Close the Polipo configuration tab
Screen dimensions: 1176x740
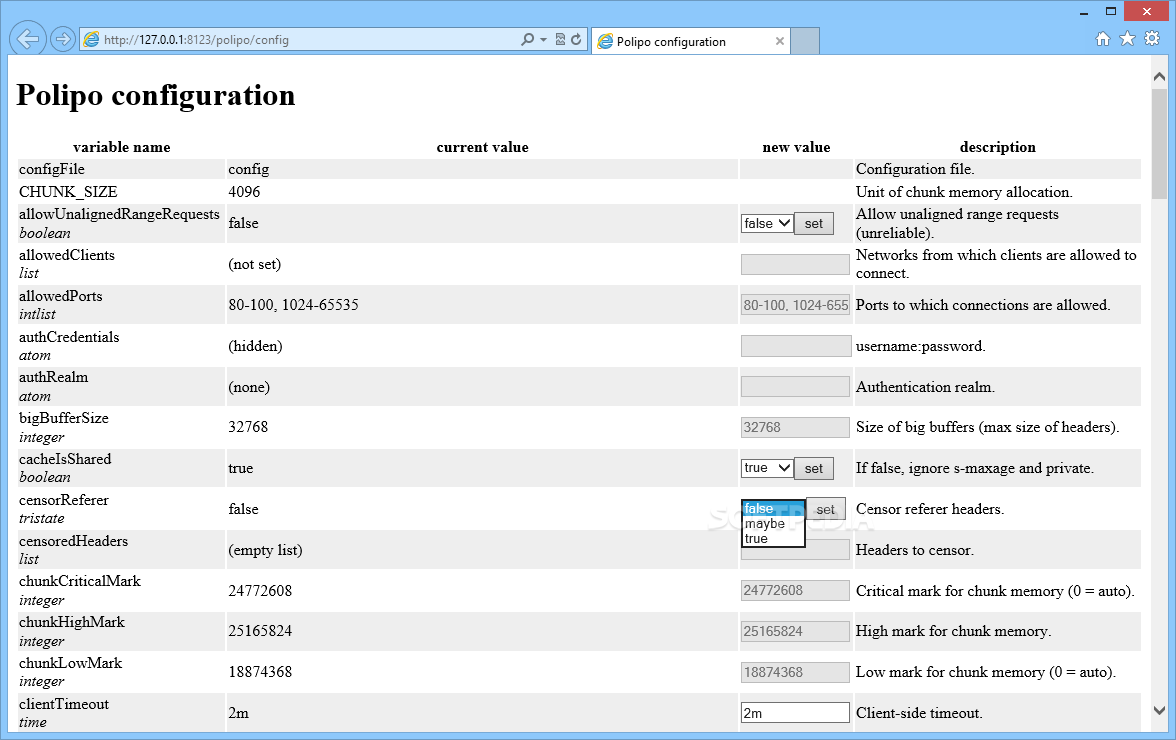pyautogui.click(x=780, y=41)
